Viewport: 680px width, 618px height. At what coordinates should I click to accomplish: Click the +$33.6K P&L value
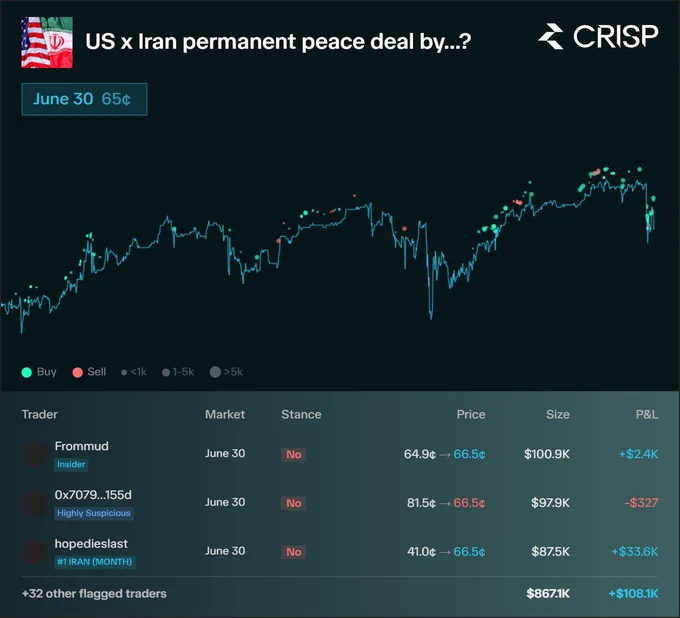[x=635, y=552]
